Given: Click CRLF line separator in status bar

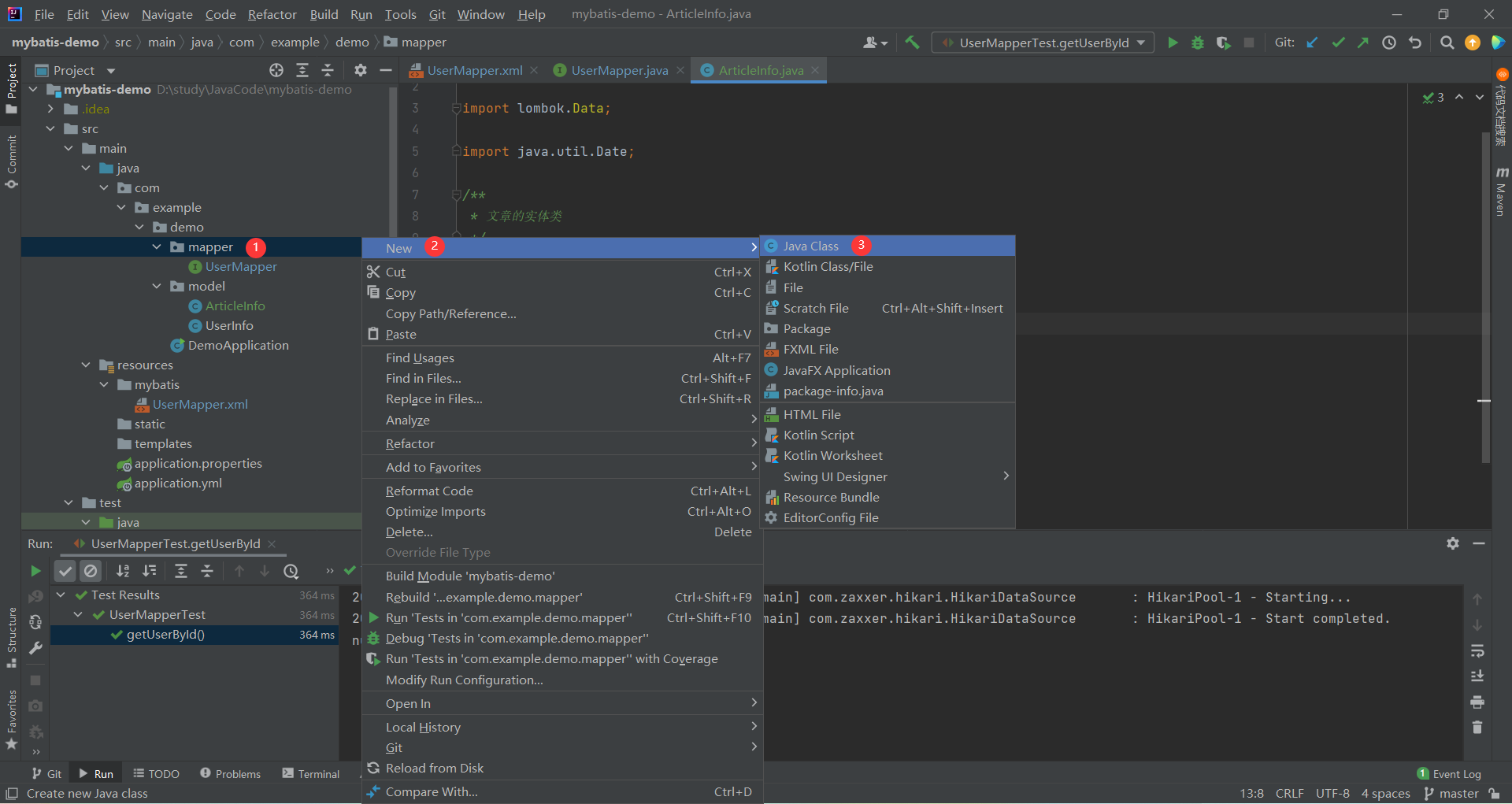Looking at the screenshot, I should (1289, 793).
